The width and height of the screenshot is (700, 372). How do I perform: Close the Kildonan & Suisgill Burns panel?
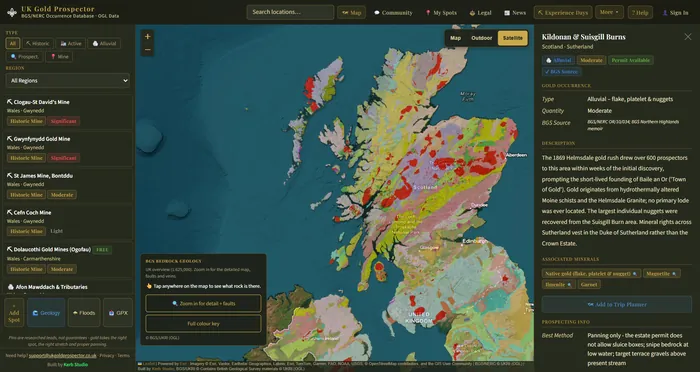[x=688, y=37]
